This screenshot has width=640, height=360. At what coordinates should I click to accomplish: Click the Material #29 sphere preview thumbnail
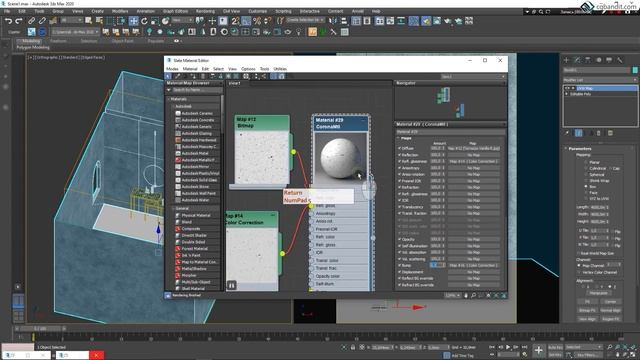pos(340,158)
